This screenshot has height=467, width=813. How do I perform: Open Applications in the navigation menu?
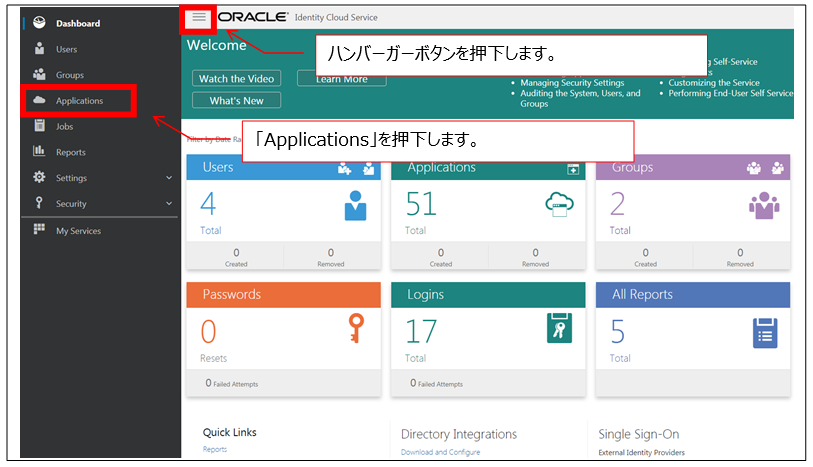click(x=79, y=101)
